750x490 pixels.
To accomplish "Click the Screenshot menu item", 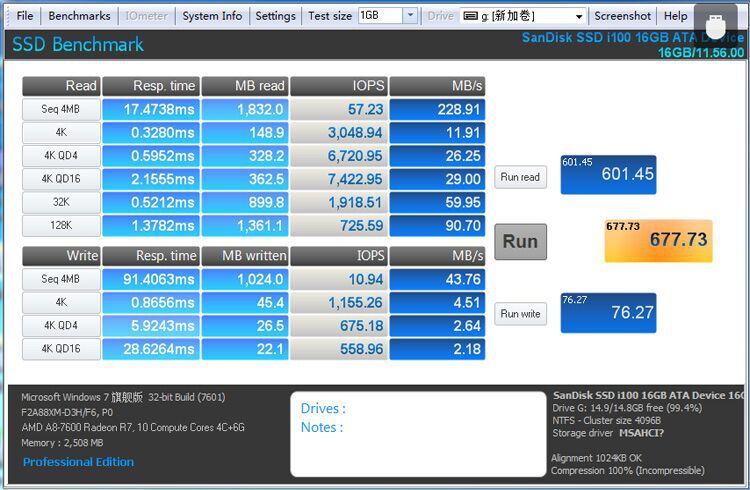I will (x=622, y=16).
